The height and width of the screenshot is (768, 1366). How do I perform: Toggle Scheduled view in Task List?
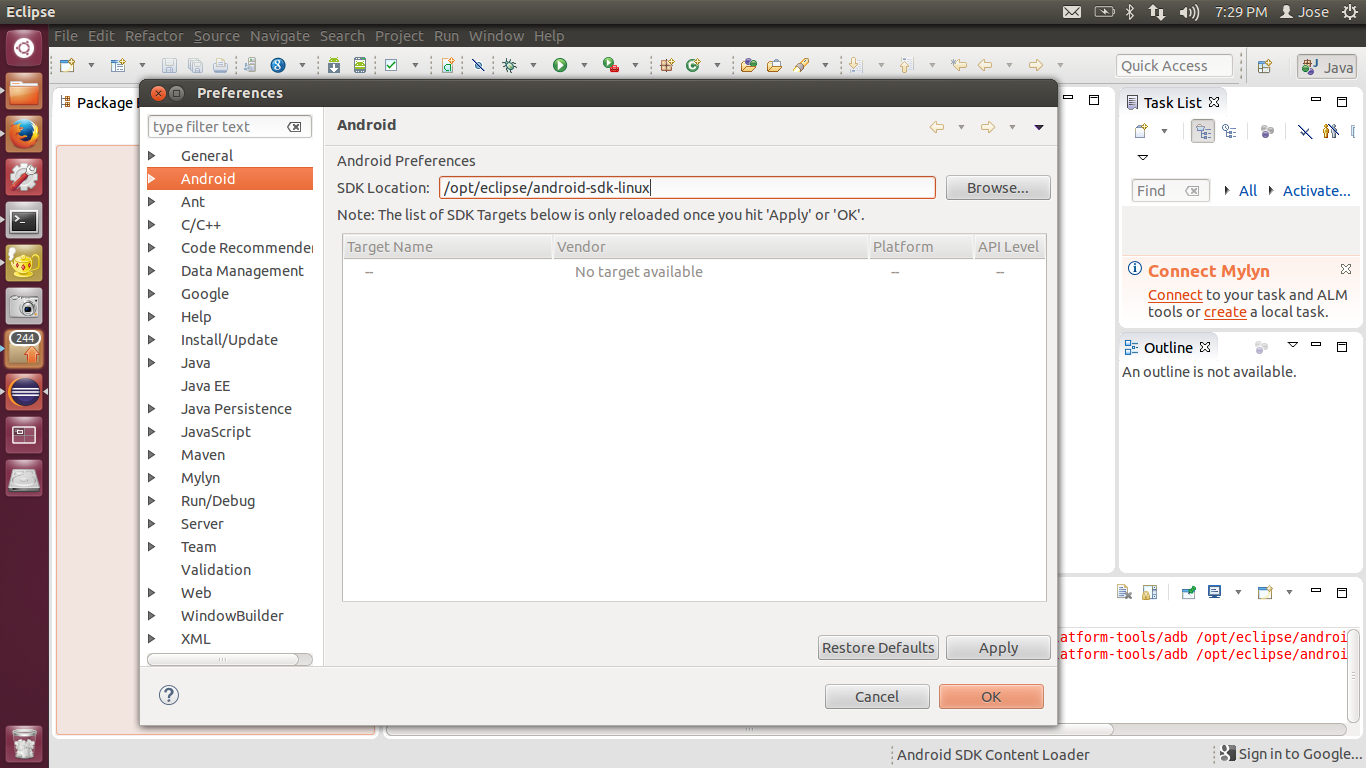(x=1229, y=131)
